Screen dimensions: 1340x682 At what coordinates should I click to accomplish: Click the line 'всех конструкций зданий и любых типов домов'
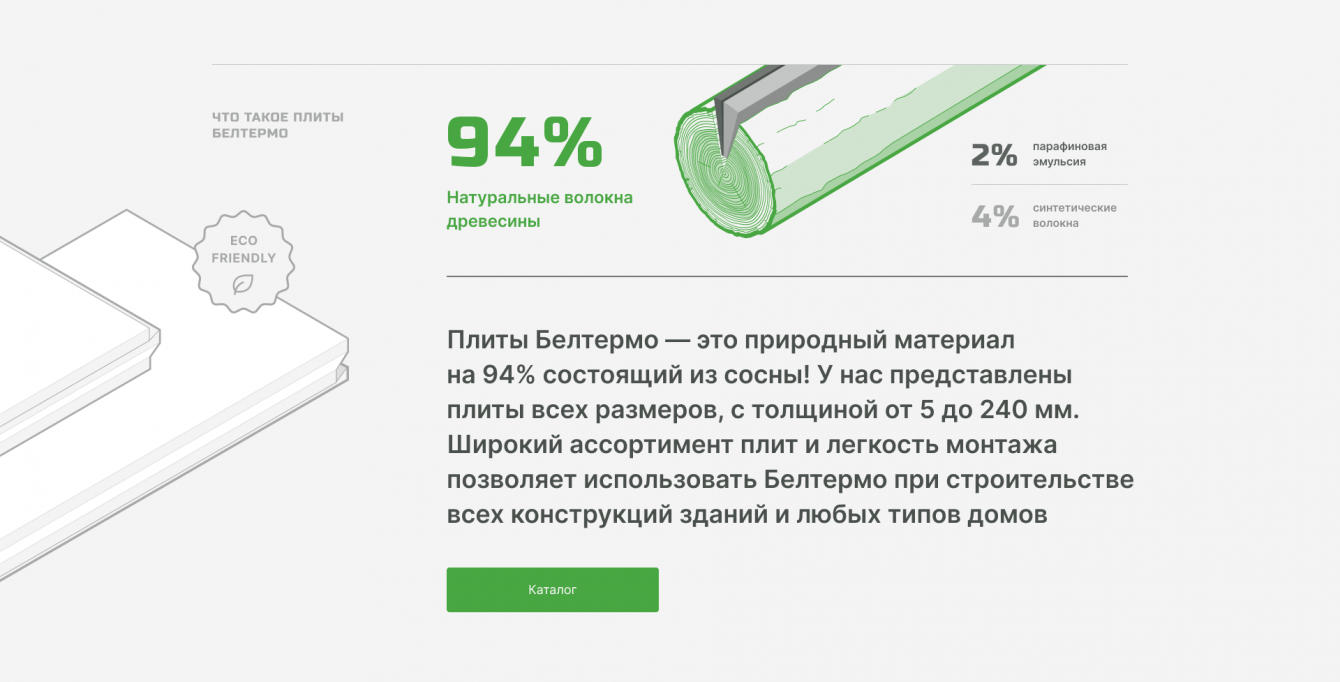[x=746, y=515]
